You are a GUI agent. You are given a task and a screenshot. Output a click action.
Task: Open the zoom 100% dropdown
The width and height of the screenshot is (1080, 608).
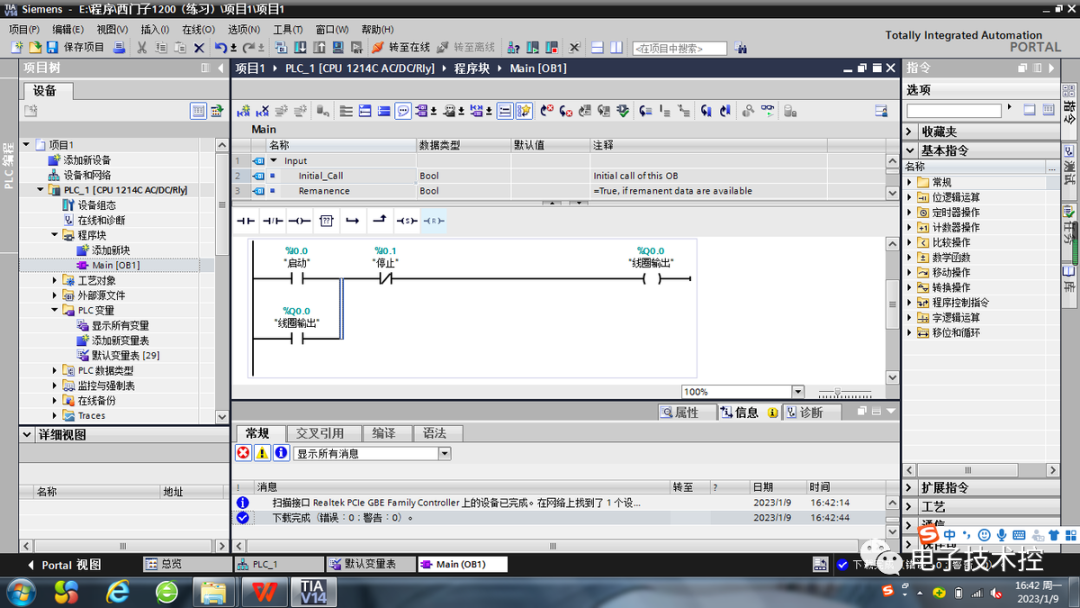(x=798, y=392)
